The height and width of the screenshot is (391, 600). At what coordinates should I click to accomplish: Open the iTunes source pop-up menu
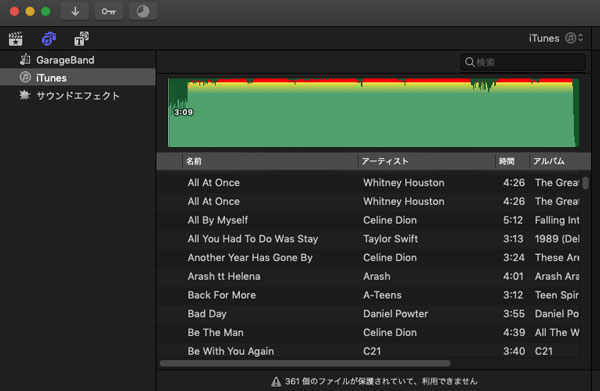coord(556,38)
